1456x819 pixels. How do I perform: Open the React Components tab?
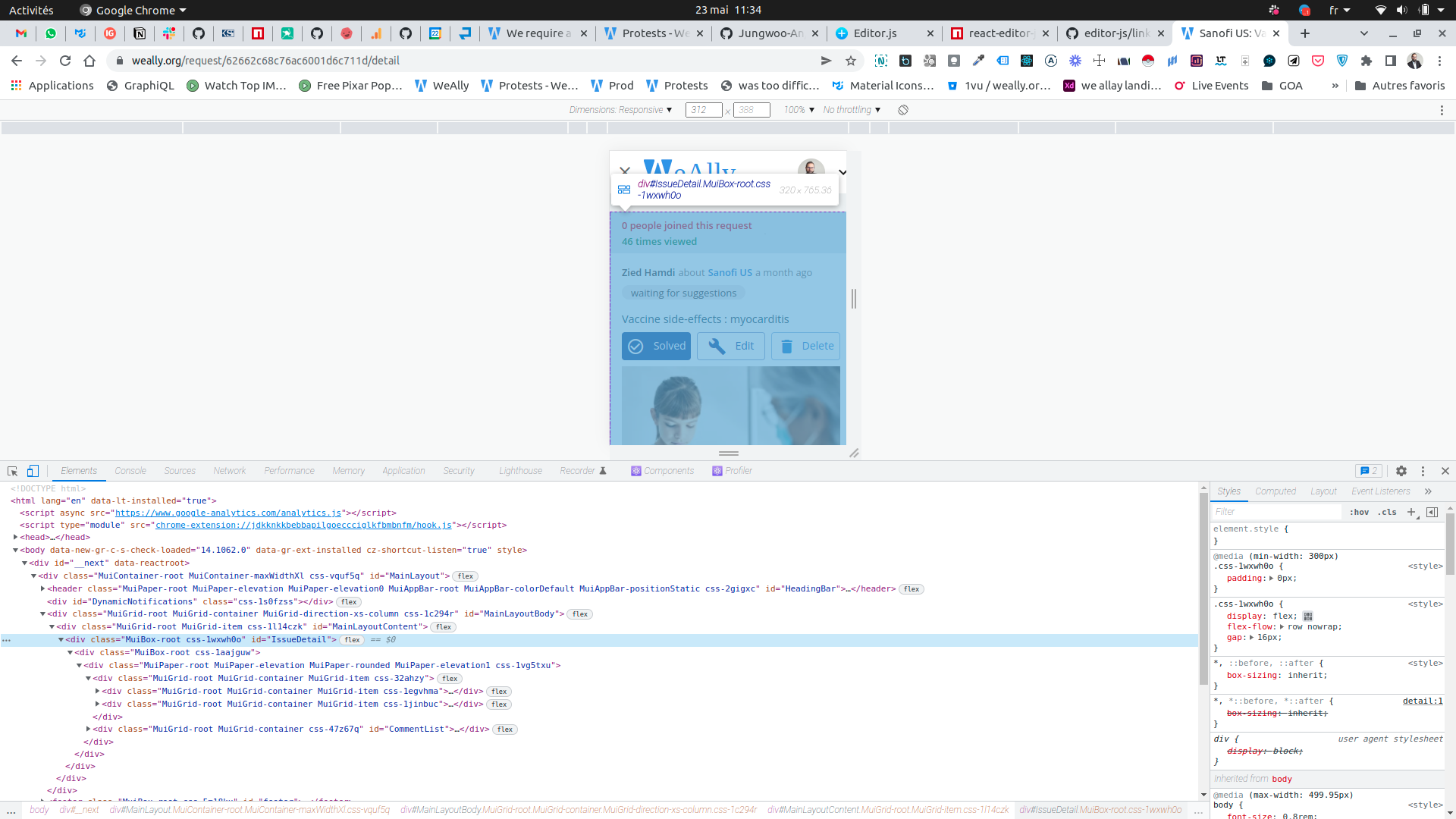tap(662, 471)
